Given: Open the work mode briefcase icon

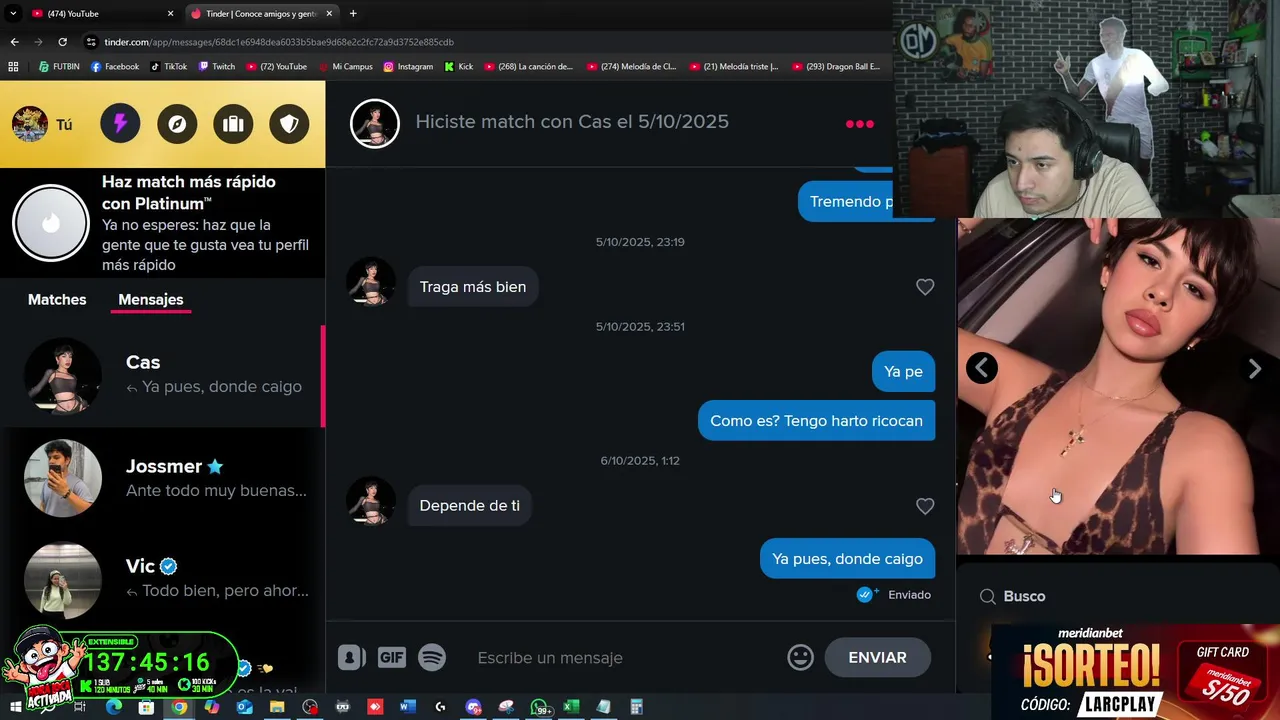Looking at the screenshot, I should (233, 124).
